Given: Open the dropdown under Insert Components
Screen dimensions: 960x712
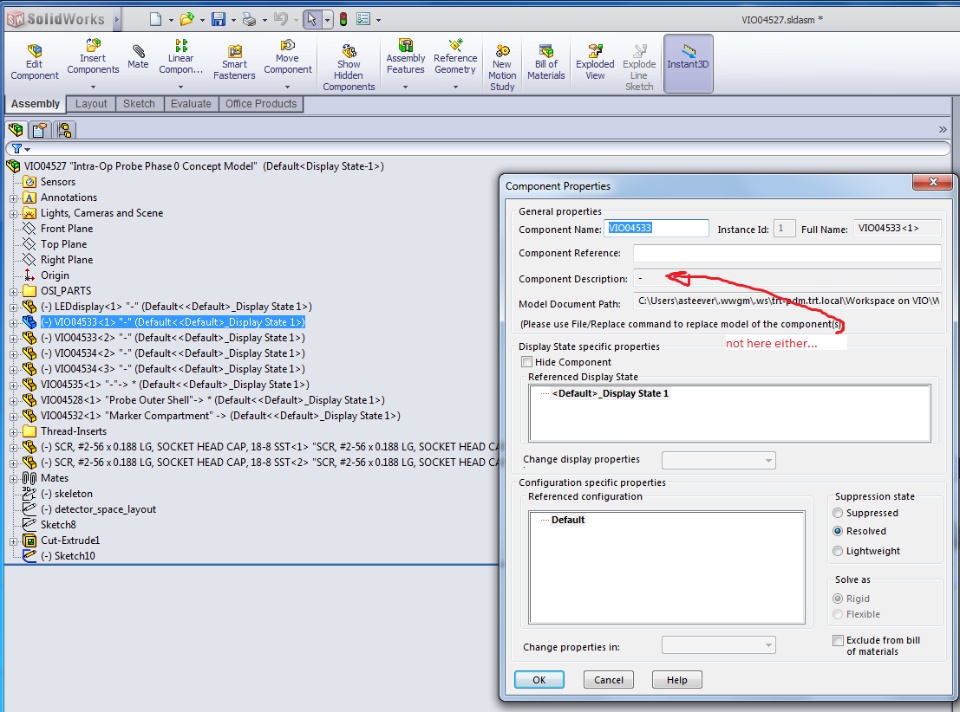Looking at the screenshot, I should (93, 87).
